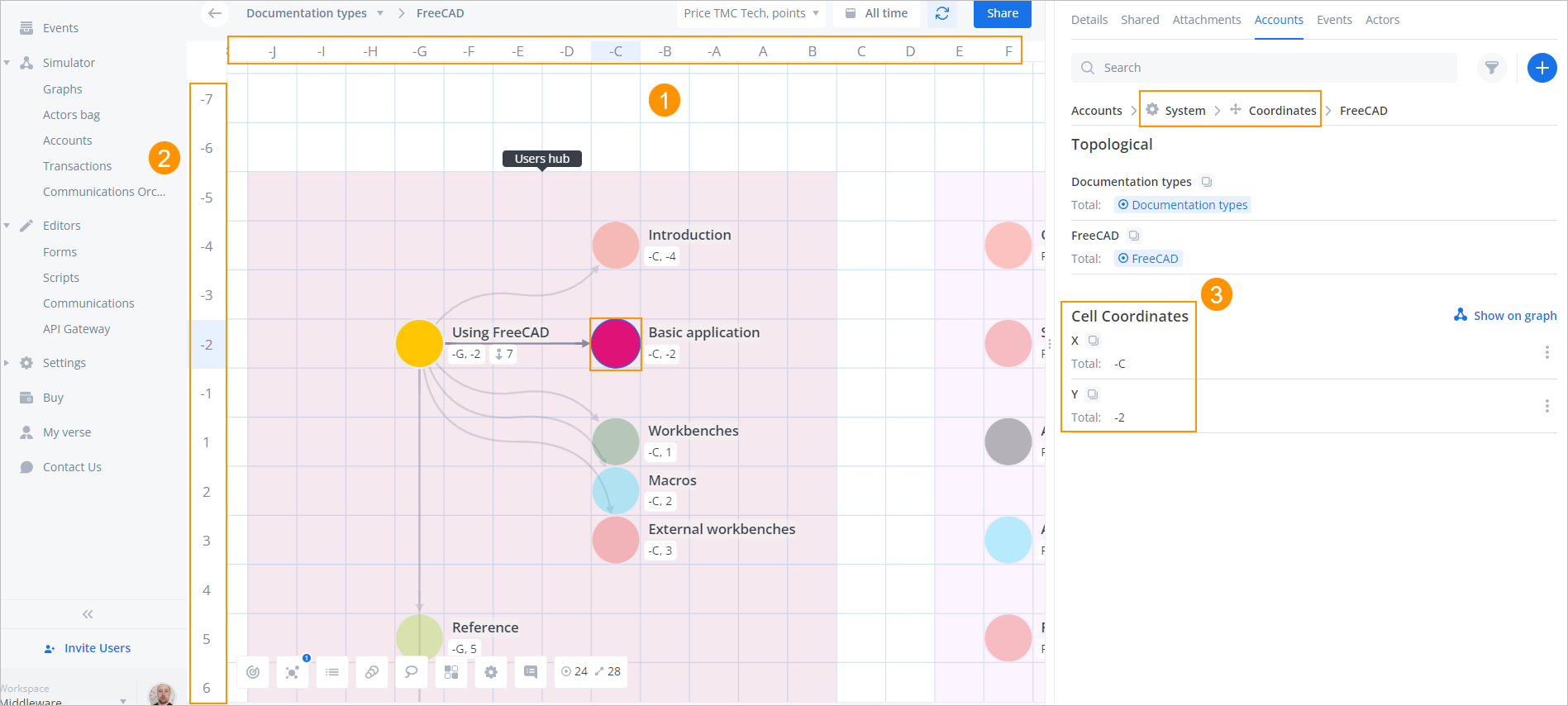Select the Basic application node circle

(x=616, y=344)
